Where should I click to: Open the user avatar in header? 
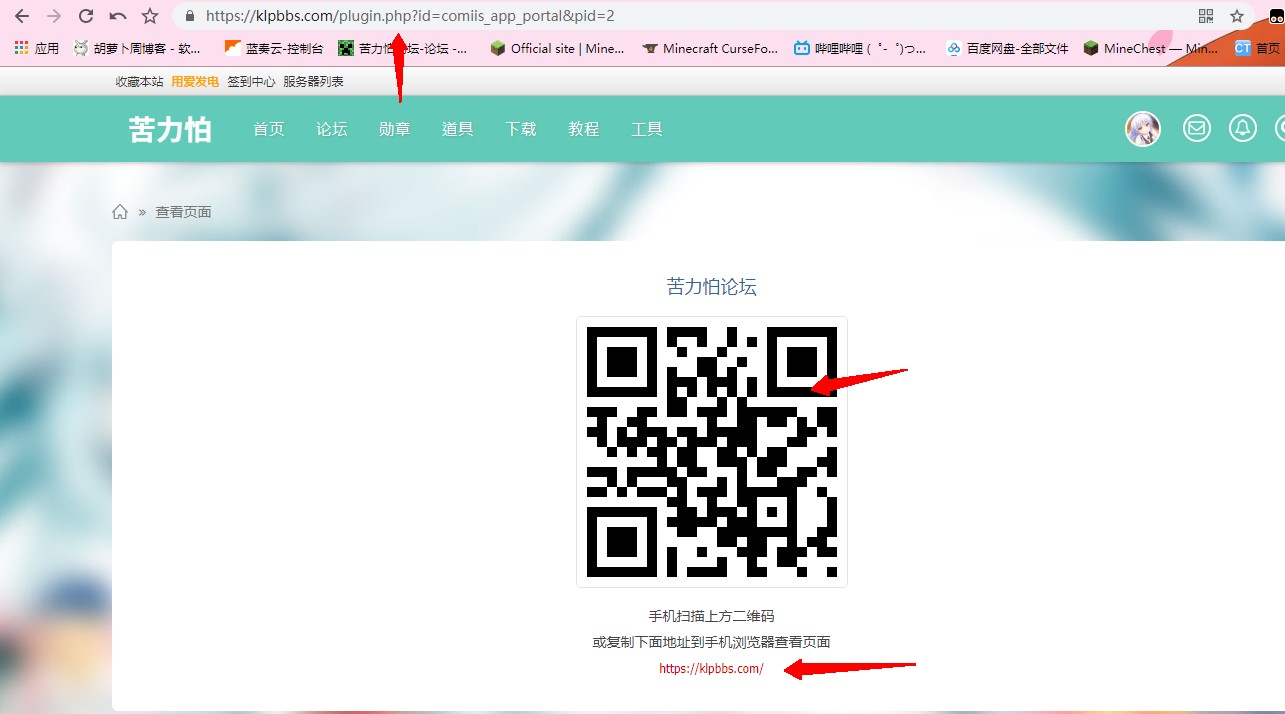point(1143,129)
